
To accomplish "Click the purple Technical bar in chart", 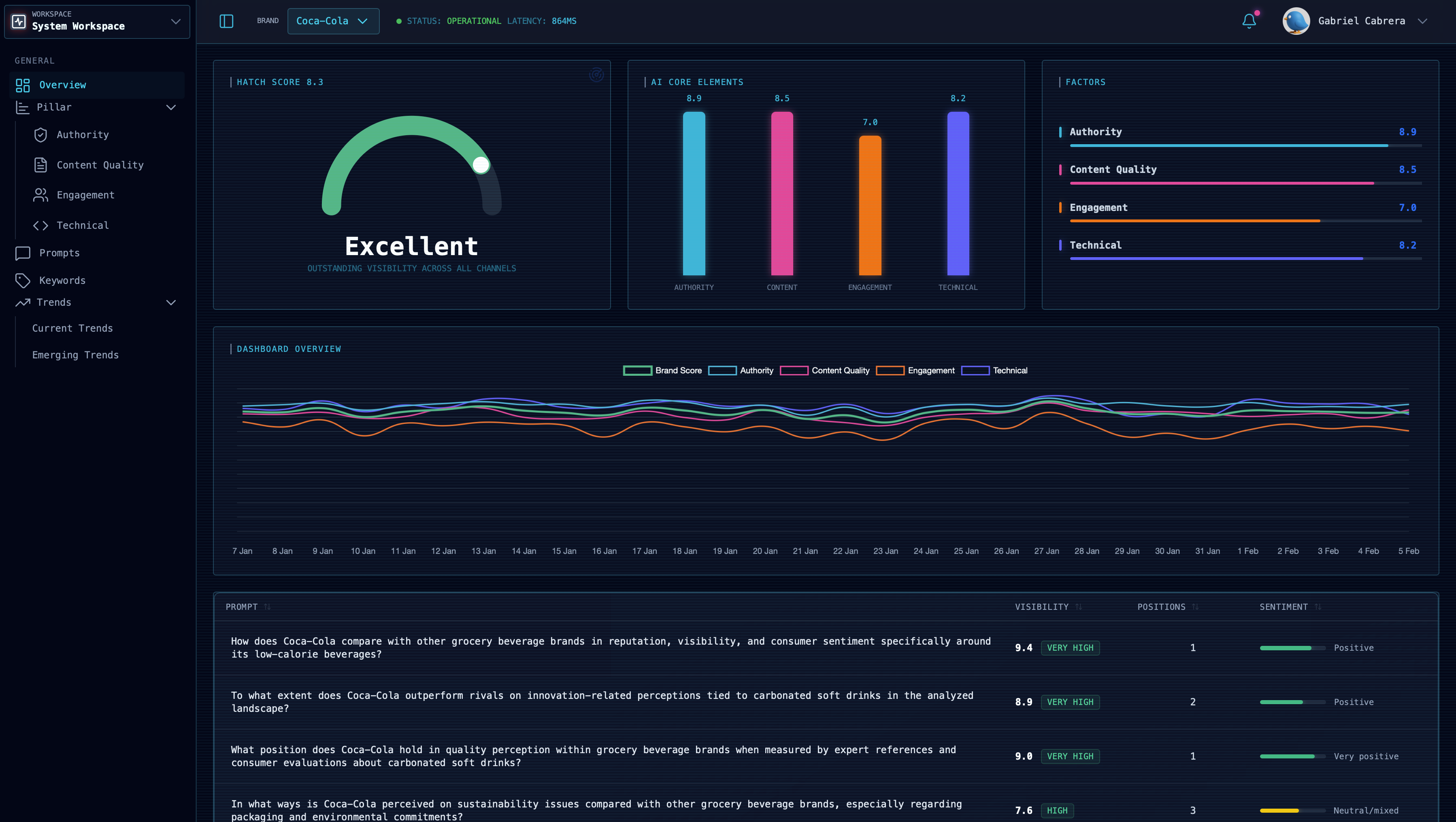I will (958, 194).
